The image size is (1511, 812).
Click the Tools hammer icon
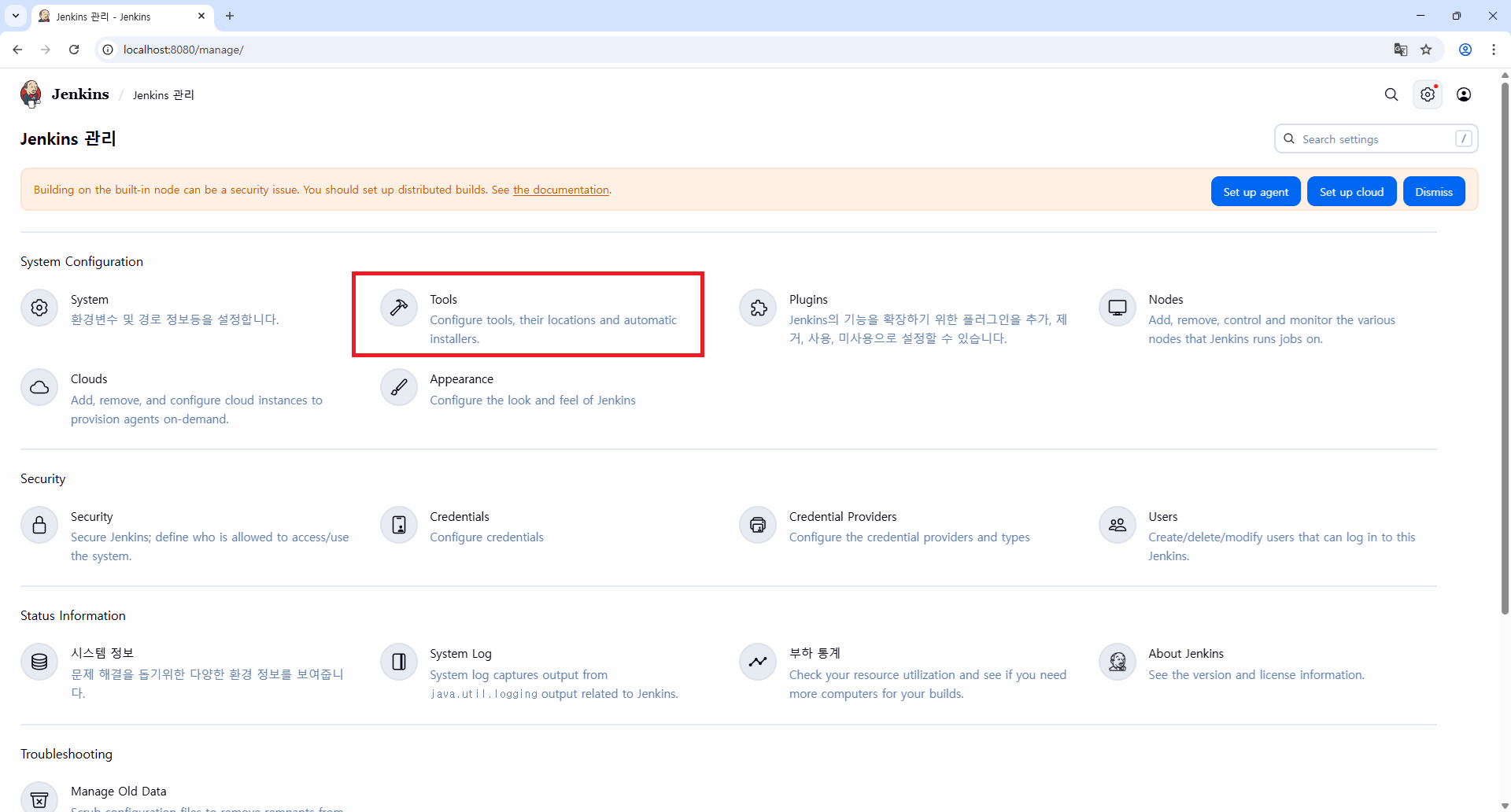click(399, 308)
